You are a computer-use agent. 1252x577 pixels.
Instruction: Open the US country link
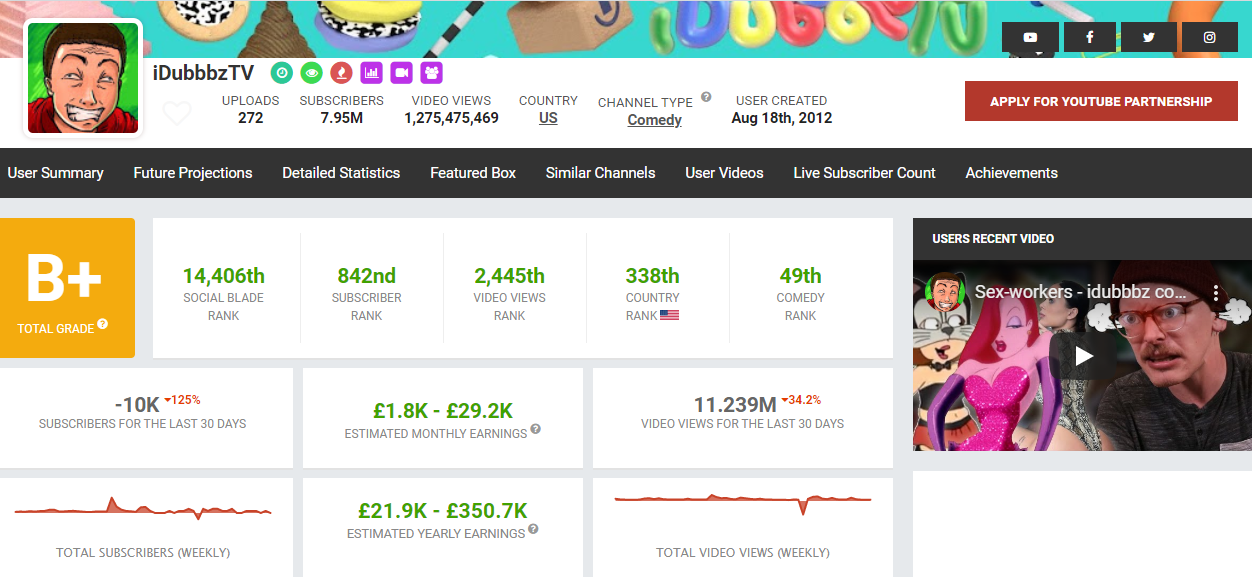[x=548, y=118]
